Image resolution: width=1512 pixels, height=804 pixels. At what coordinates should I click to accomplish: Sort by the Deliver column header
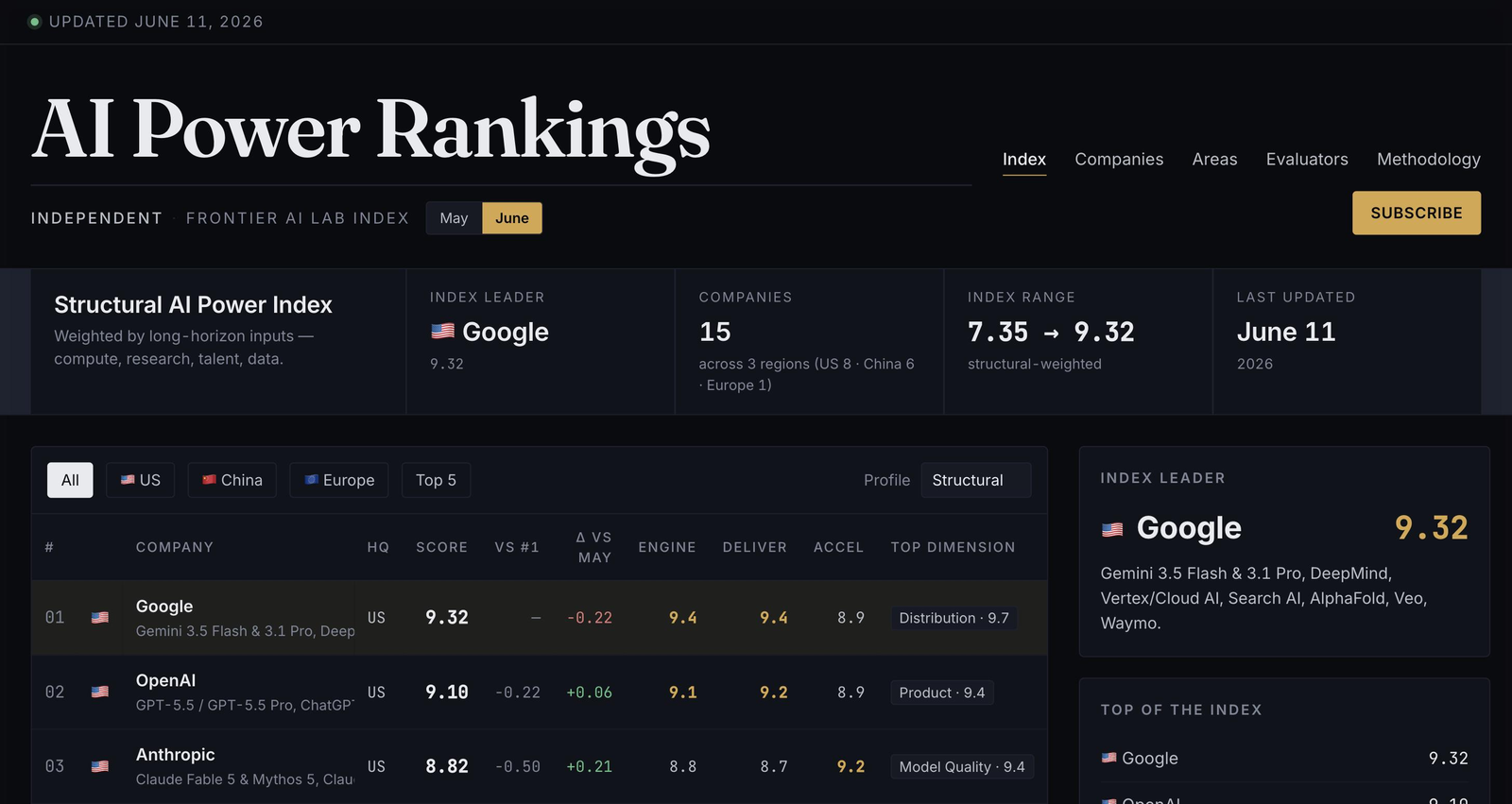click(x=754, y=547)
